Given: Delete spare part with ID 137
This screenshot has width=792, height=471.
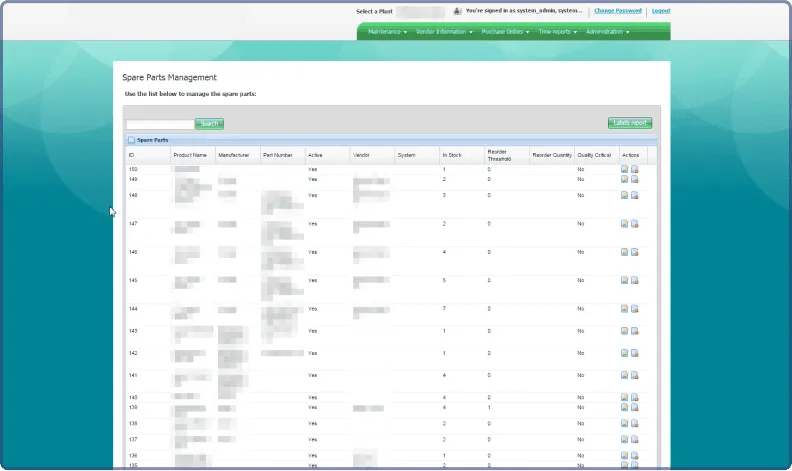Looking at the screenshot, I should pyautogui.click(x=634, y=440).
